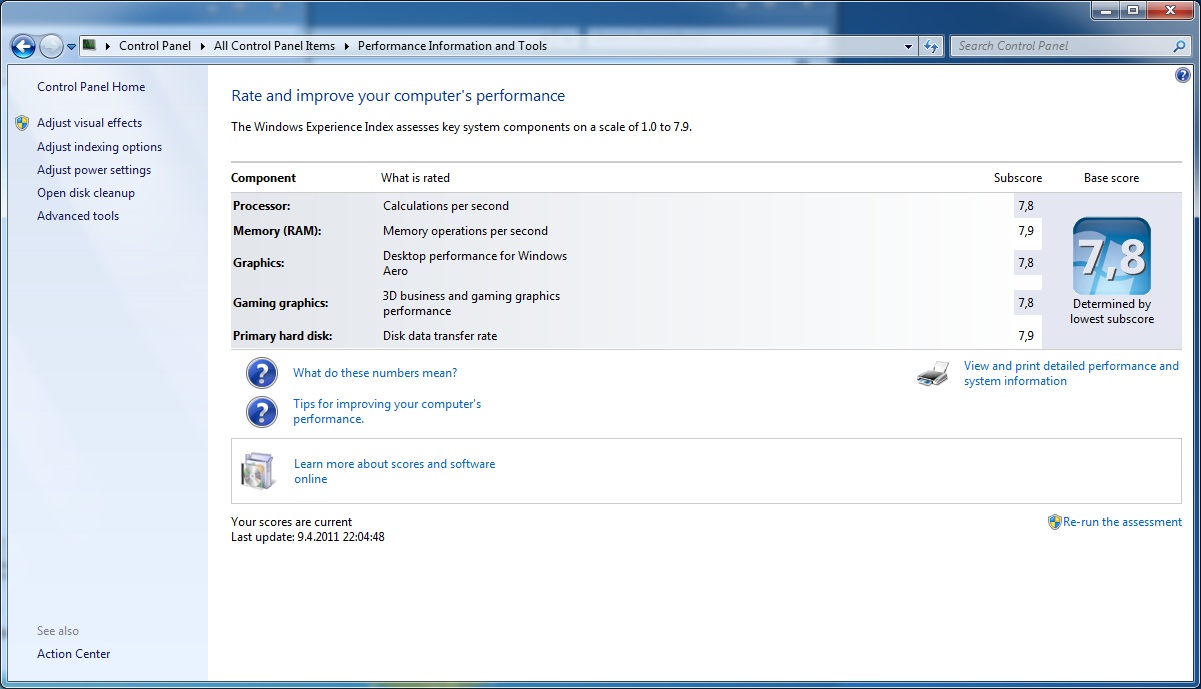Click the Back navigation arrow button
The height and width of the screenshot is (689, 1201).
(x=23, y=46)
